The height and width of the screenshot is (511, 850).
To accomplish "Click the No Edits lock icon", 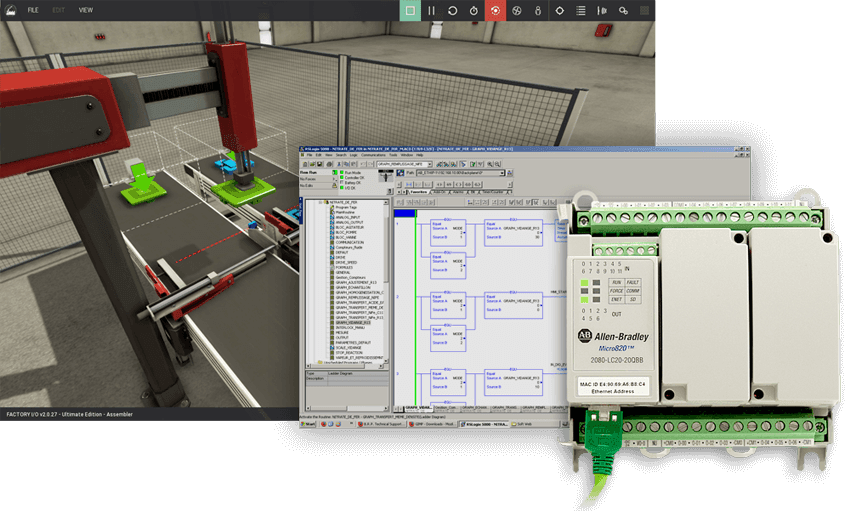I will [x=334, y=185].
